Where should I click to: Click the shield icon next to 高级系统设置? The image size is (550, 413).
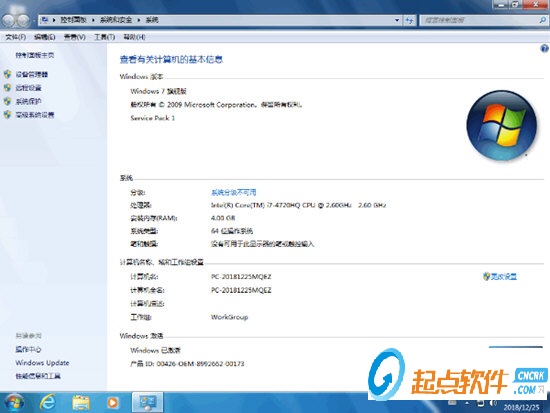[8, 114]
